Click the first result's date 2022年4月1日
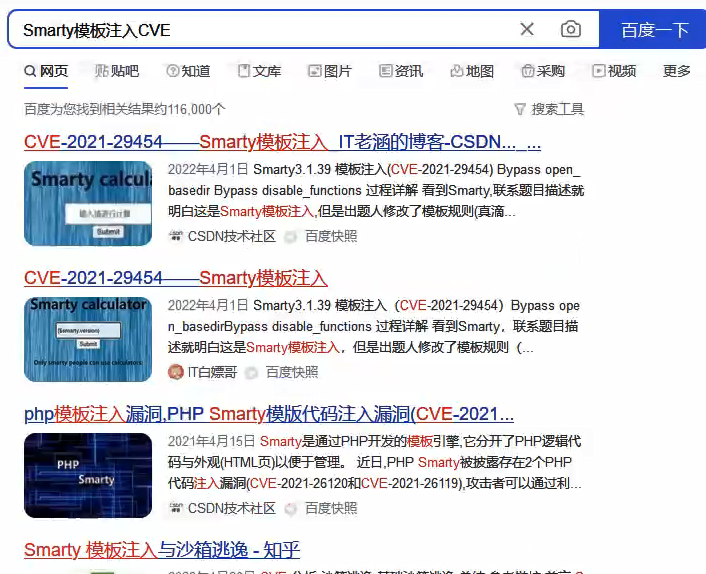The height and width of the screenshot is (574, 706). pos(208,169)
